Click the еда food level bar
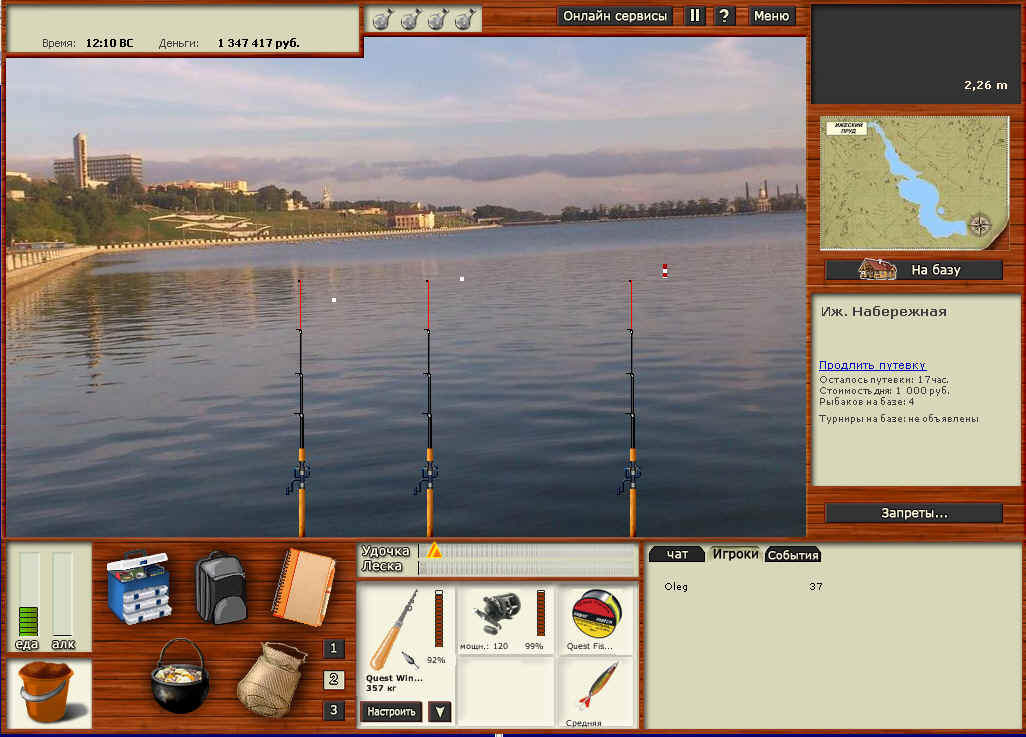 click(x=29, y=594)
